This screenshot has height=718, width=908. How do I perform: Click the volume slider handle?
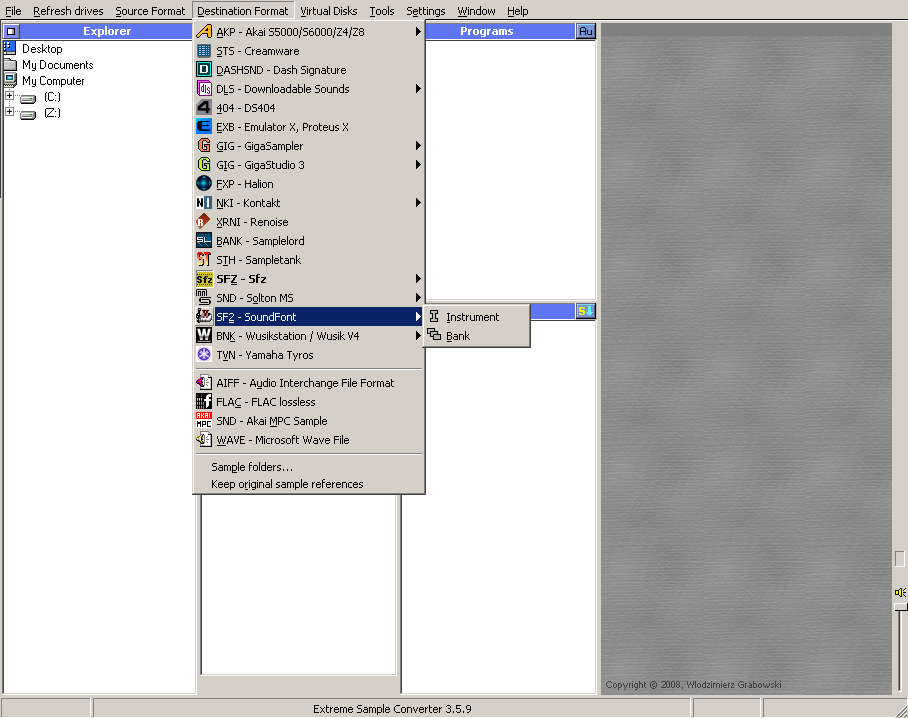coord(900,607)
